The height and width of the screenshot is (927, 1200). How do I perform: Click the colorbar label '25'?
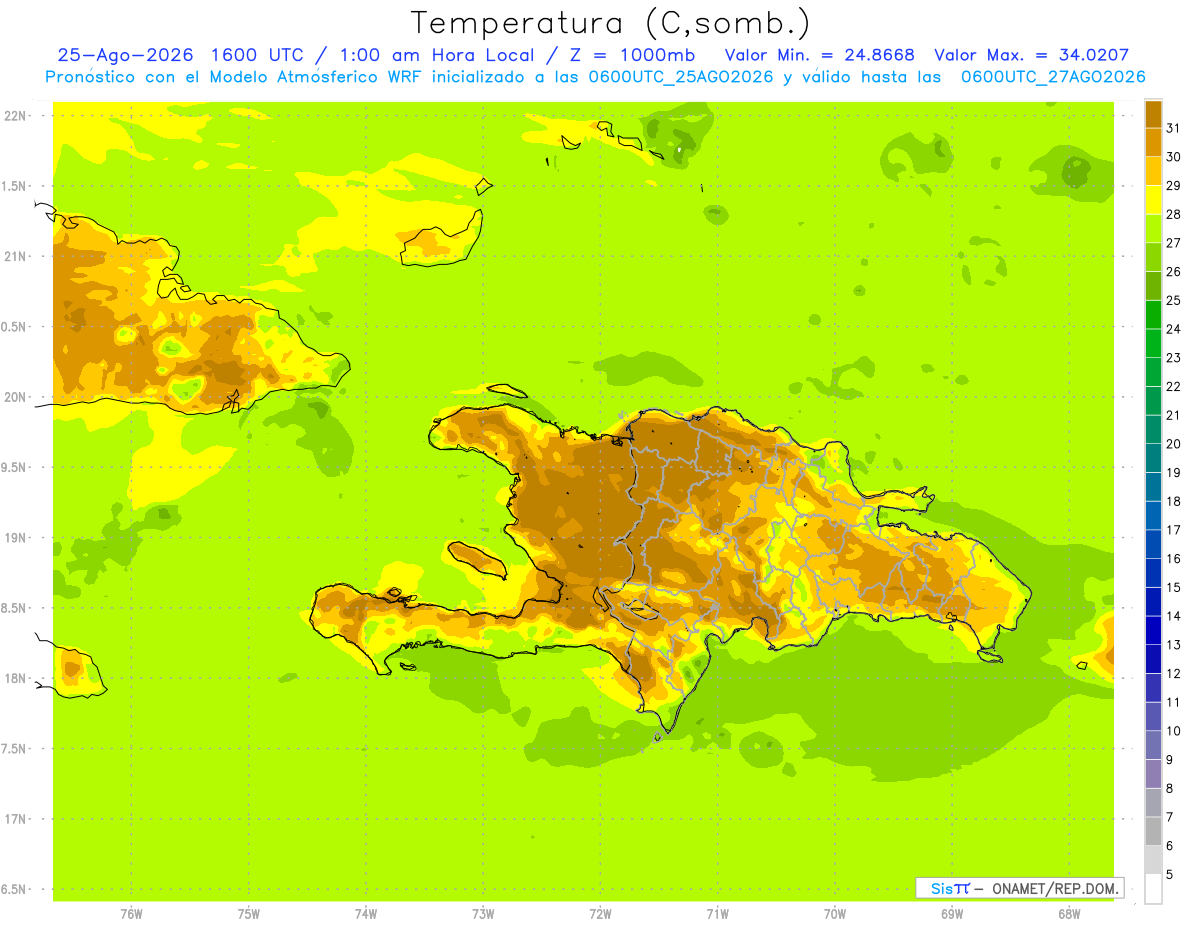[x=1174, y=300]
